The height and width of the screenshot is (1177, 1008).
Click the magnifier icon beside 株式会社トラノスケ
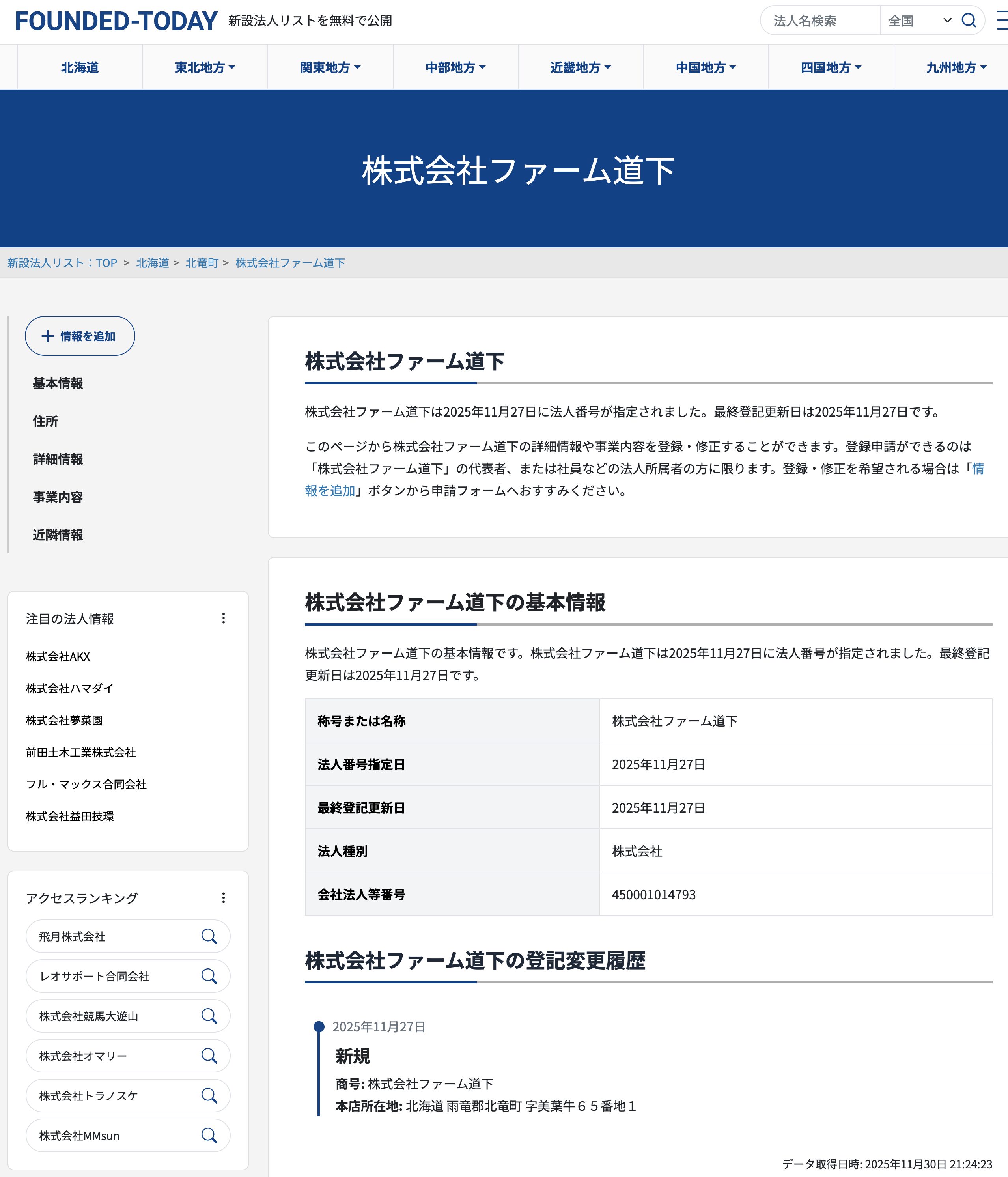pos(209,1096)
